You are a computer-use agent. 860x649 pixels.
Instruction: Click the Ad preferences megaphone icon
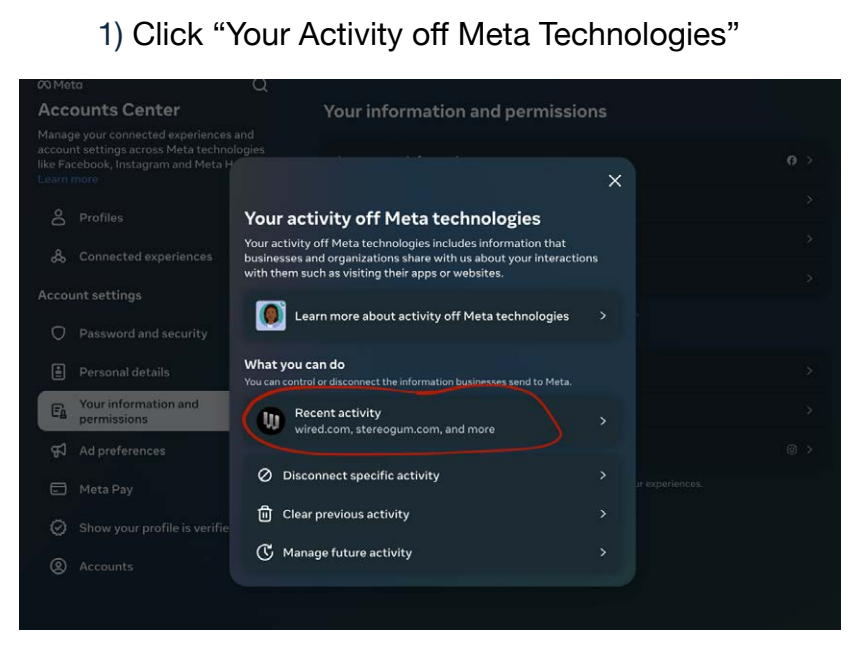point(58,450)
